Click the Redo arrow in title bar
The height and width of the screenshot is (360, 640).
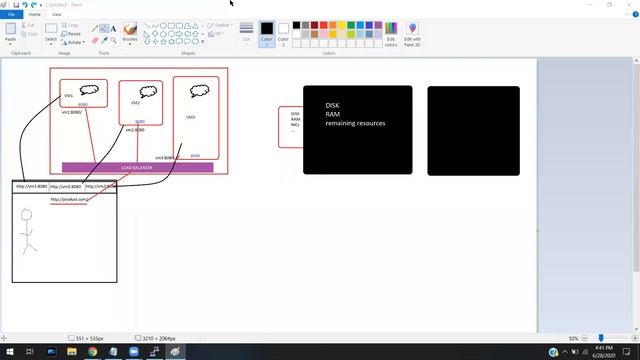pyautogui.click(x=33, y=5)
